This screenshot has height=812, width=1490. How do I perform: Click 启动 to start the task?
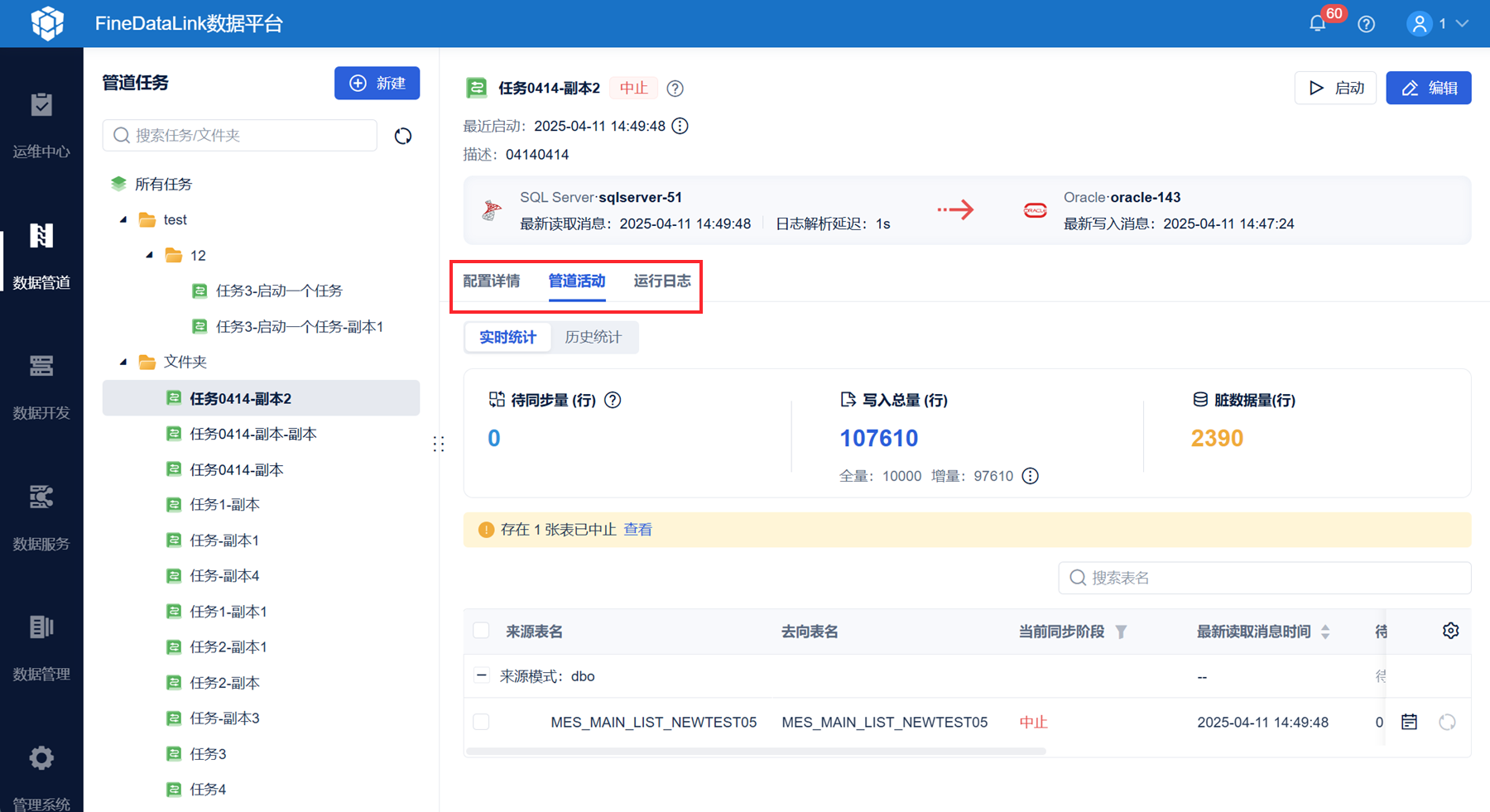pyautogui.click(x=1335, y=88)
